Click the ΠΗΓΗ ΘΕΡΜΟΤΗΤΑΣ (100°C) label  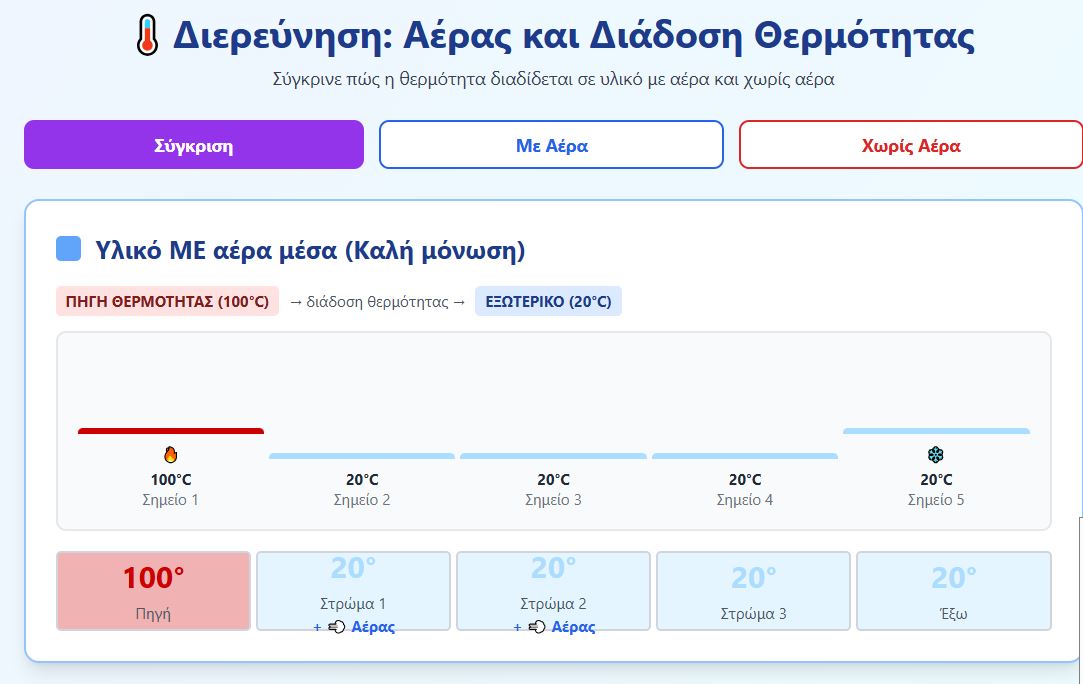click(167, 301)
